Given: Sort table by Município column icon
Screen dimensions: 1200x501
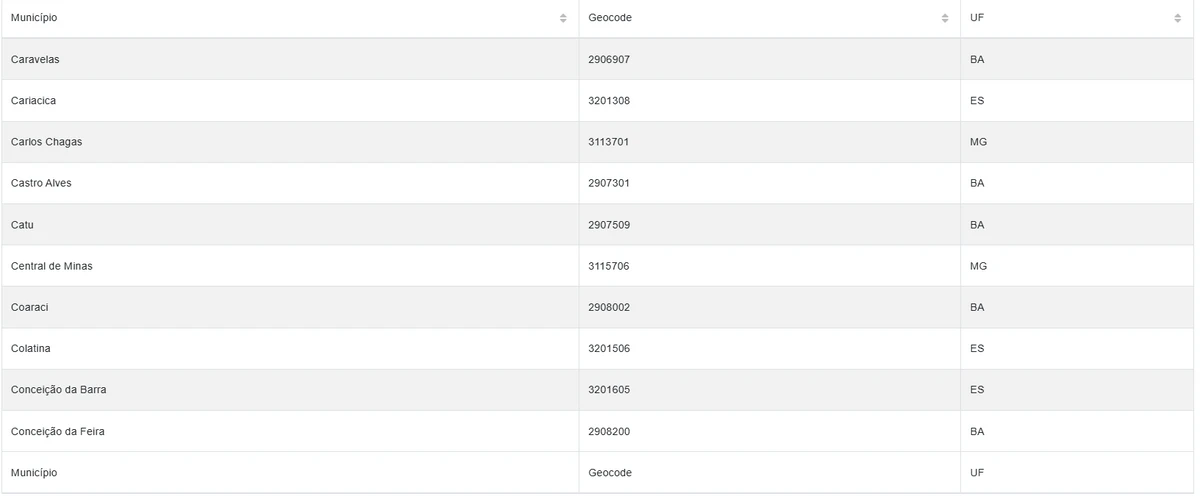Looking at the screenshot, I should coord(564,18).
